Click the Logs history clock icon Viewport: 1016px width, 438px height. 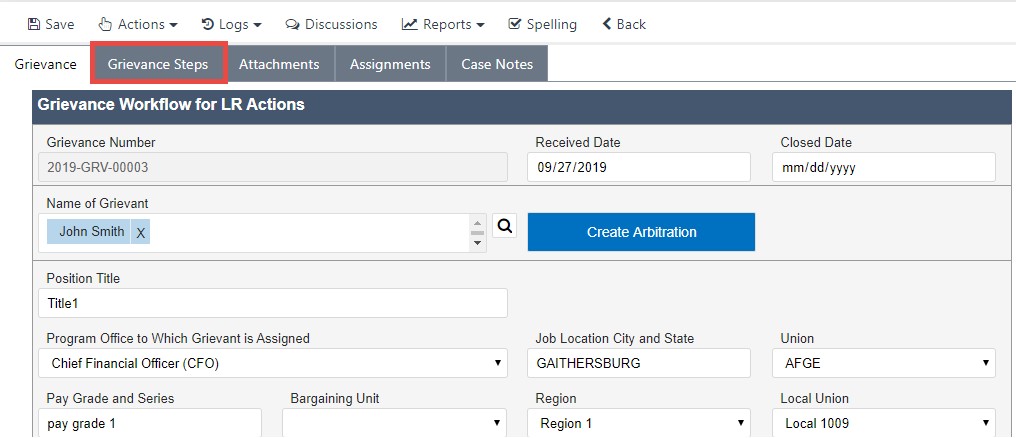pyautogui.click(x=208, y=25)
